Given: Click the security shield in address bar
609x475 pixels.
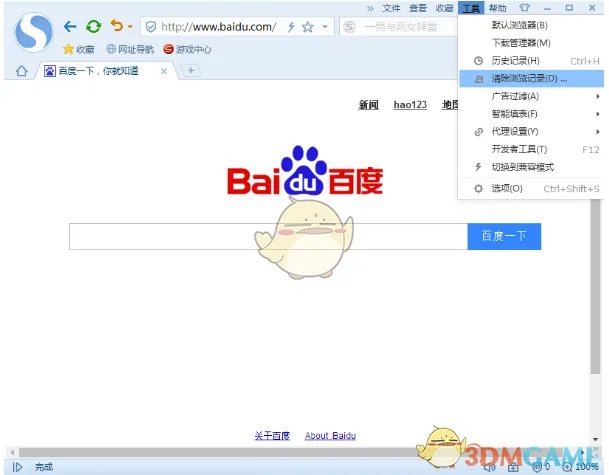Looking at the screenshot, I should (151, 27).
